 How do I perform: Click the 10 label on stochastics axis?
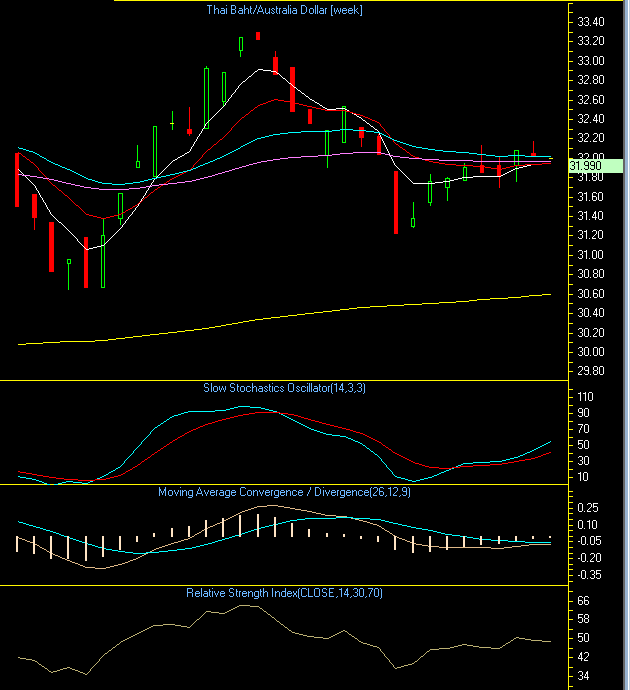coord(584,477)
